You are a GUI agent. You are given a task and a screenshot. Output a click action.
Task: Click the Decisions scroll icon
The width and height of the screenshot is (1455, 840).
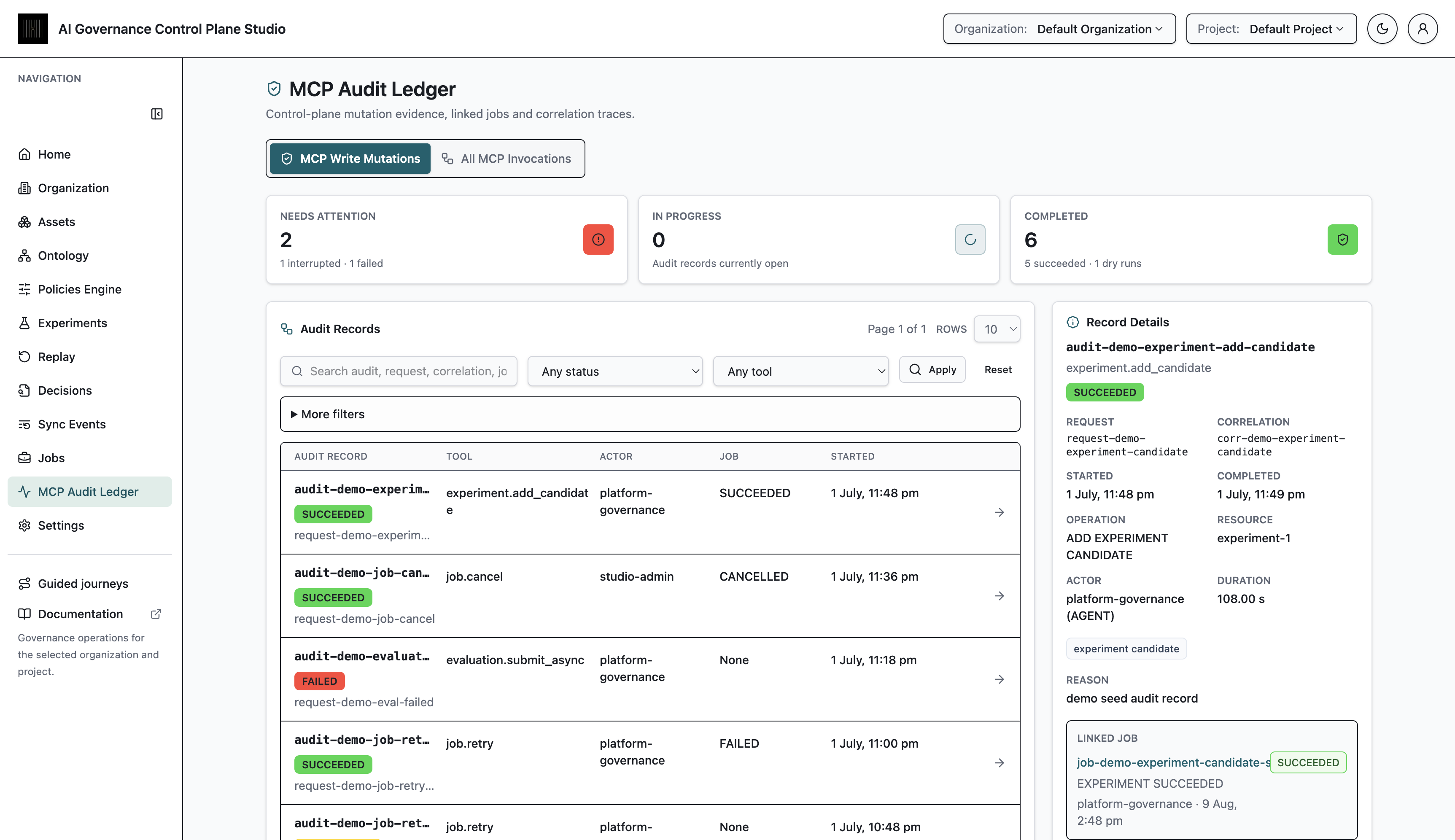(x=24, y=390)
